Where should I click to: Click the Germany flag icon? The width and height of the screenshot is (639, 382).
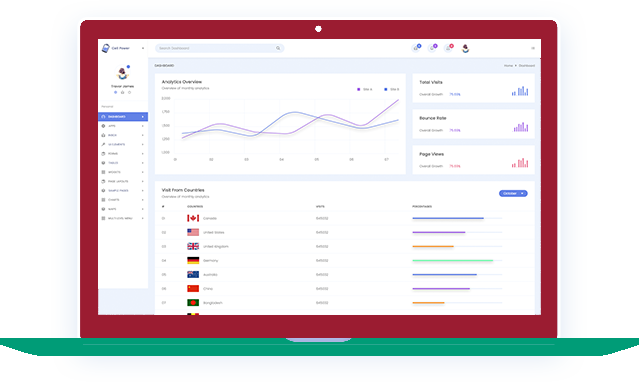coord(193,260)
